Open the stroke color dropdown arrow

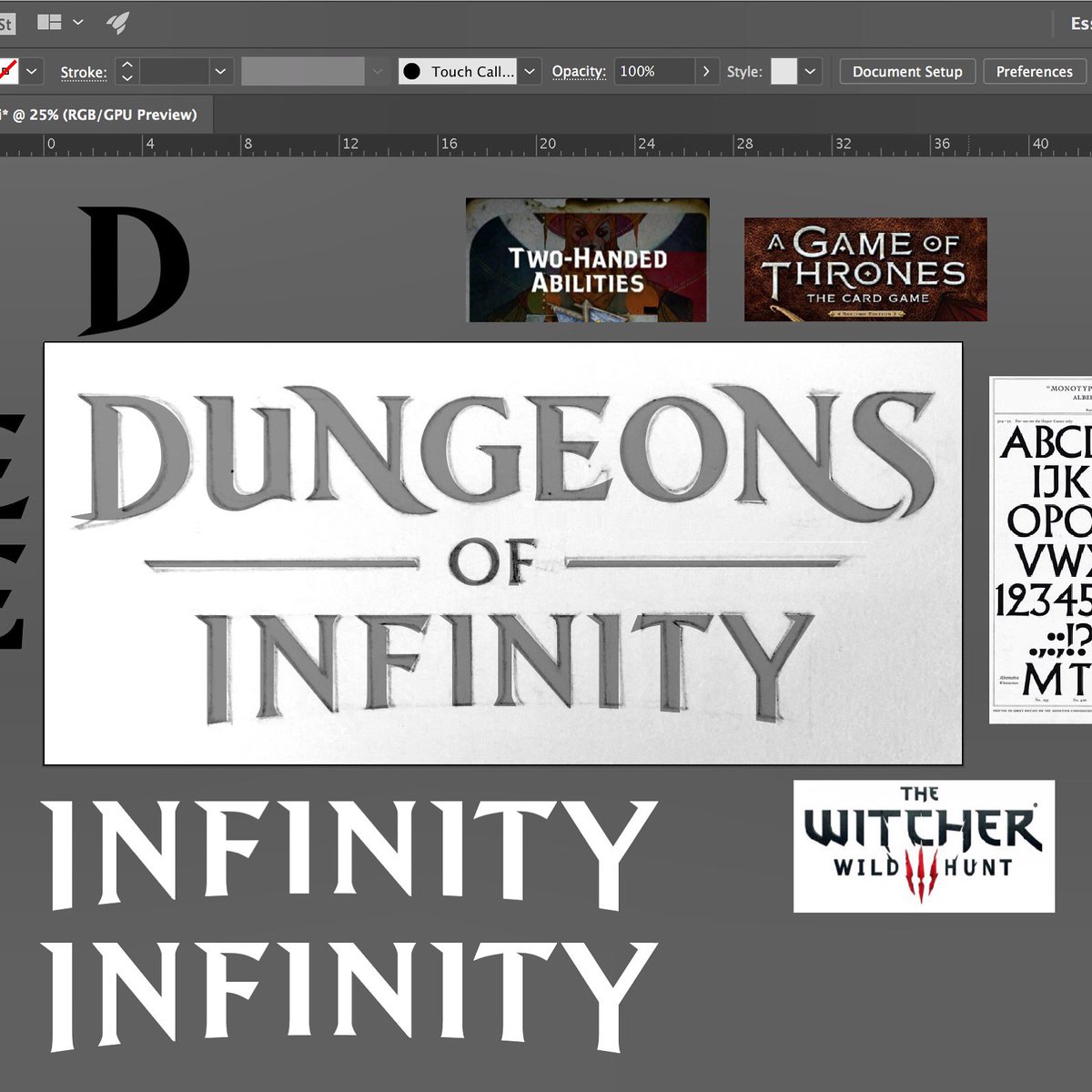click(x=32, y=71)
